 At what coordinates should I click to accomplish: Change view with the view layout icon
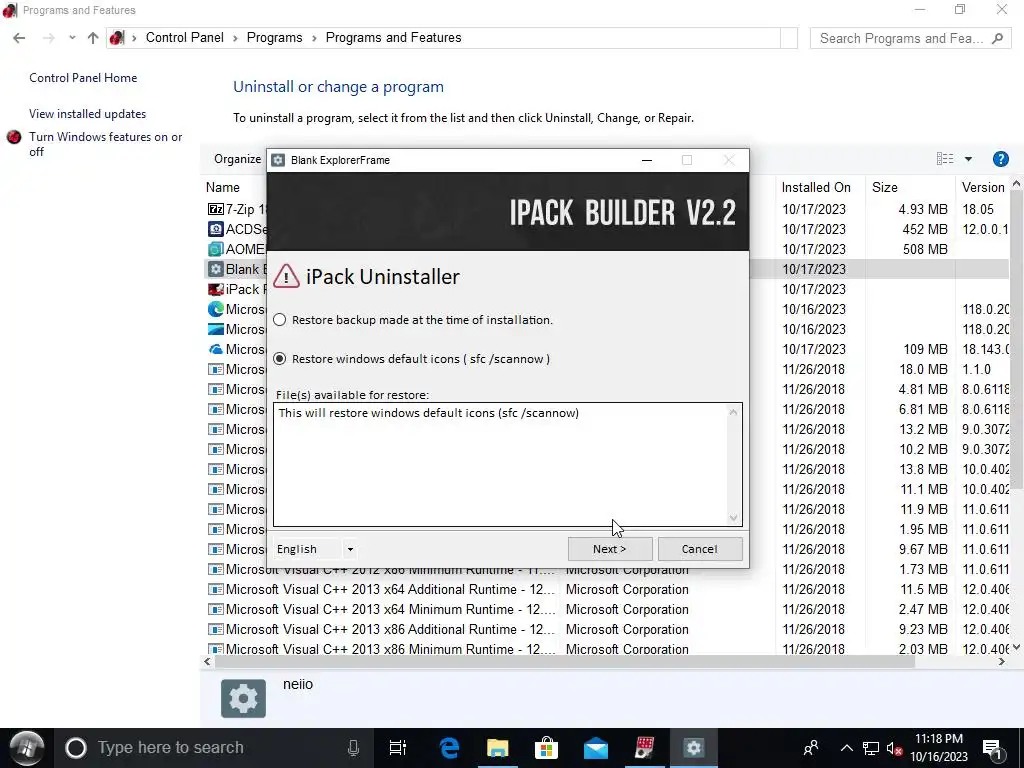pyautogui.click(x=945, y=159)
